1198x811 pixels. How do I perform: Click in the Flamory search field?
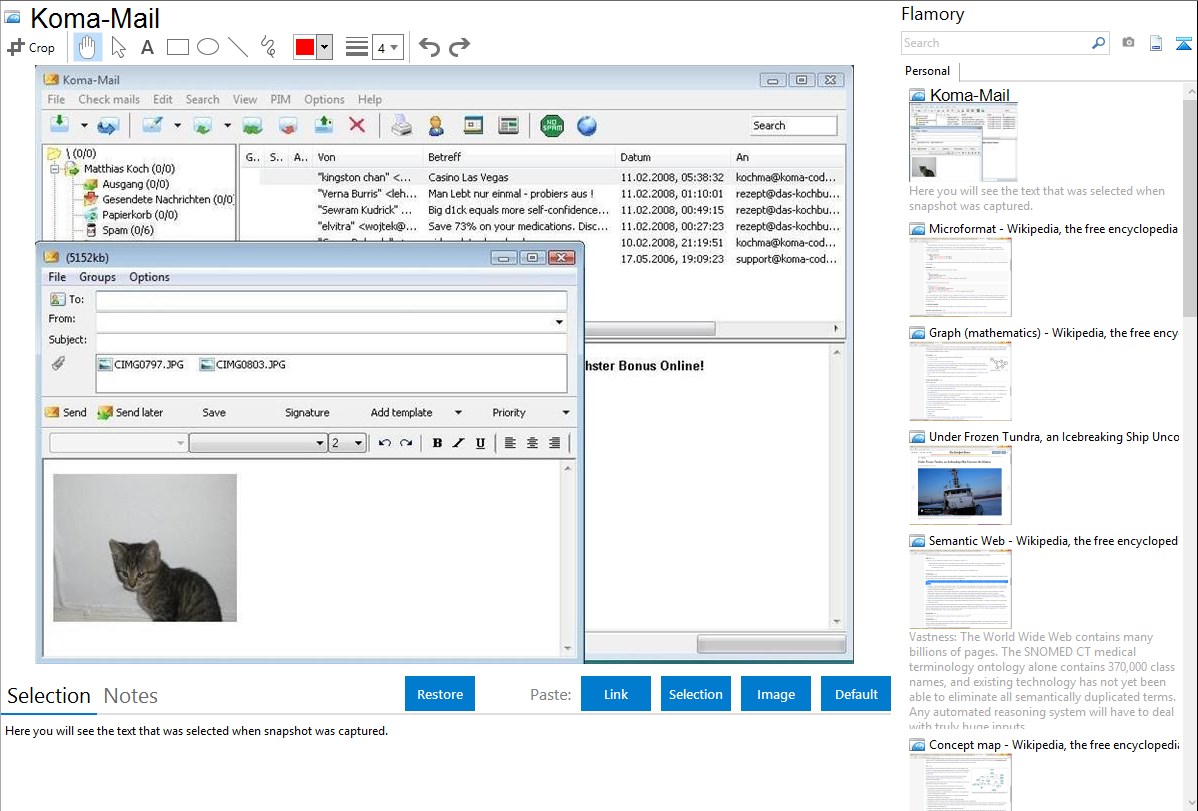(x=995, y=43)
